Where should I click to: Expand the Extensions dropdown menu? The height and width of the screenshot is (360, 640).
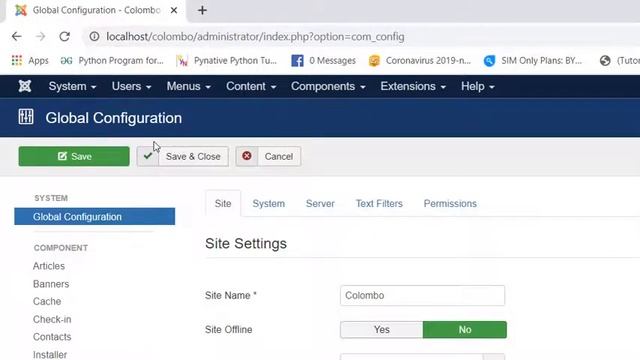coord(413,86)
